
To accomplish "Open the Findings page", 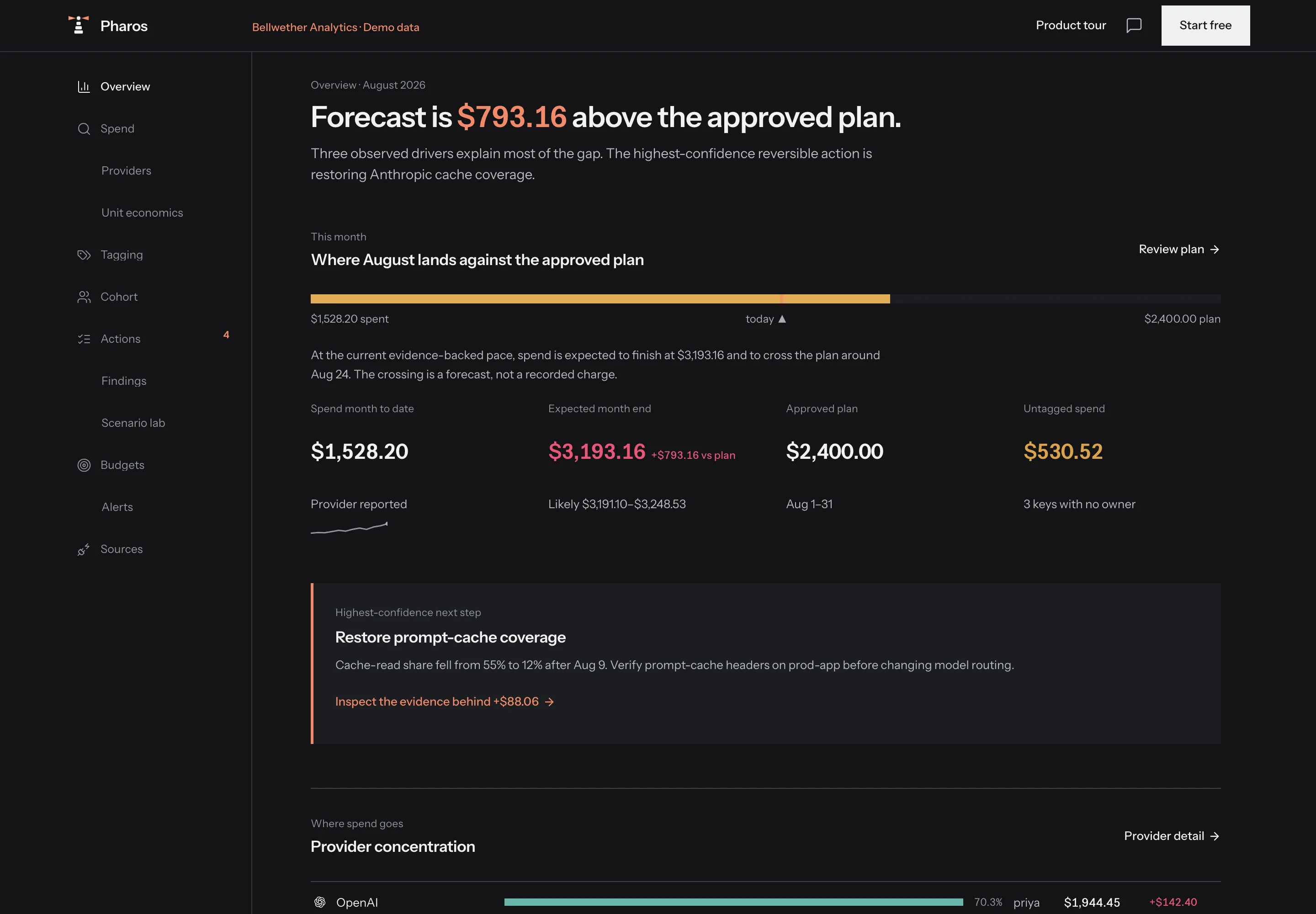I will click(124, 381).
